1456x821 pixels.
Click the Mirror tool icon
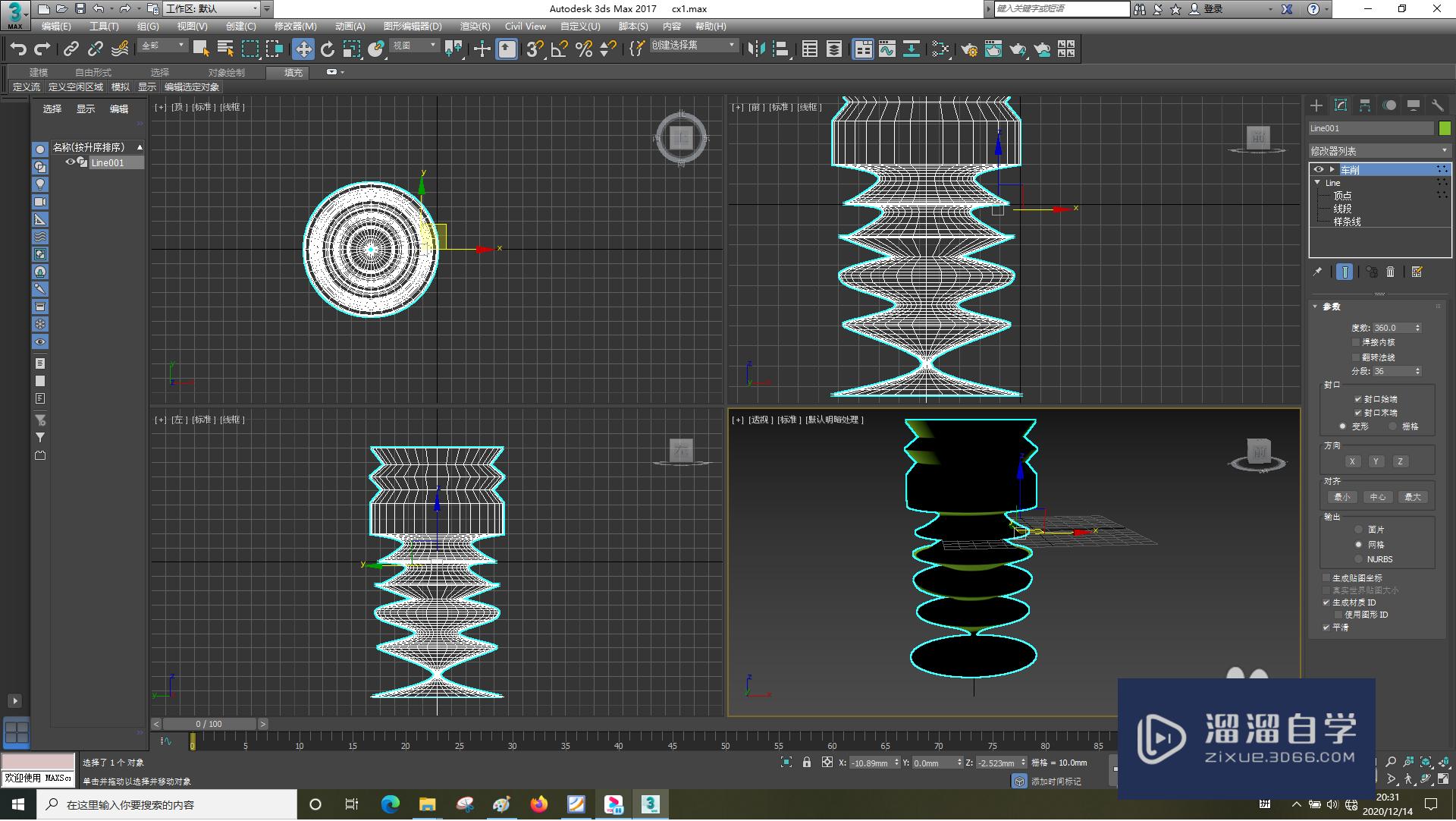point(756,49)
